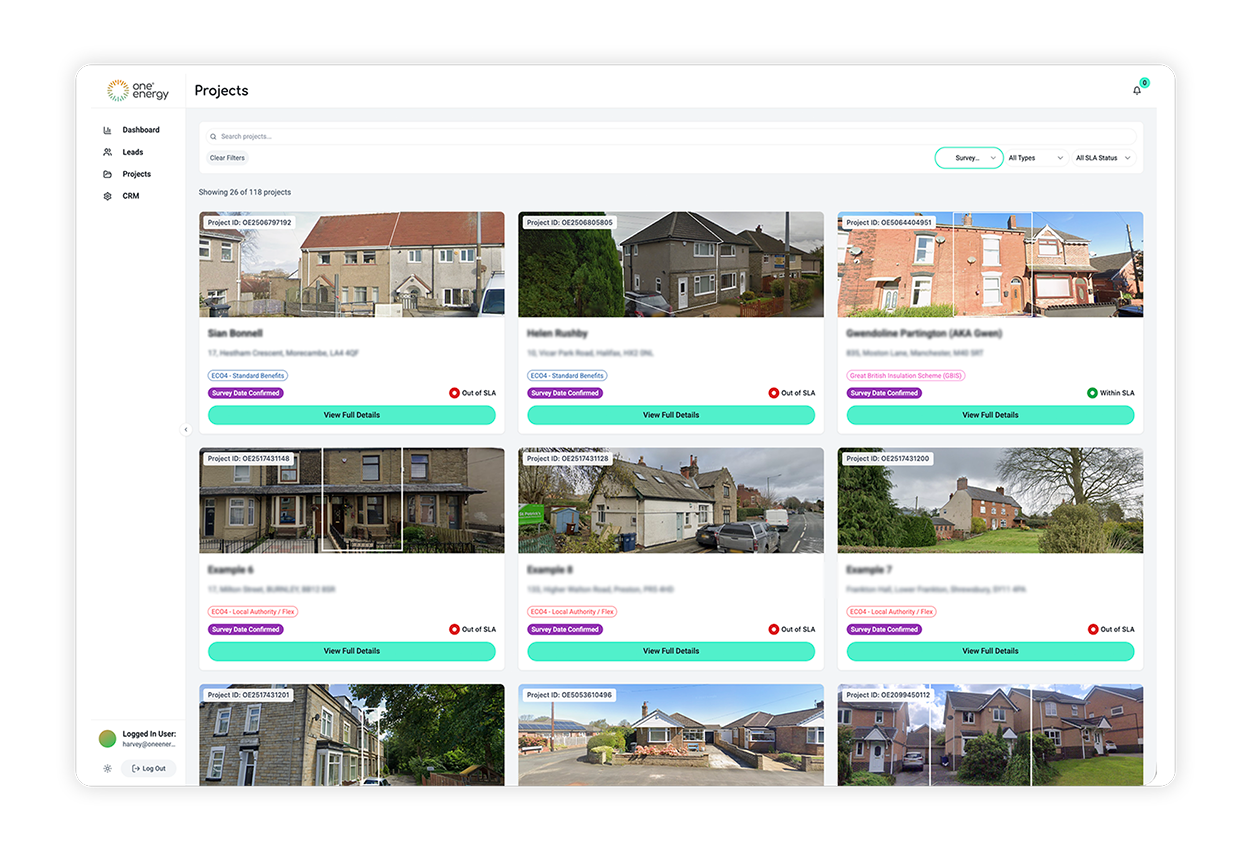Go to Leads in the sidebar
The width and height of the screenshot is (1250, 851).
133,152
